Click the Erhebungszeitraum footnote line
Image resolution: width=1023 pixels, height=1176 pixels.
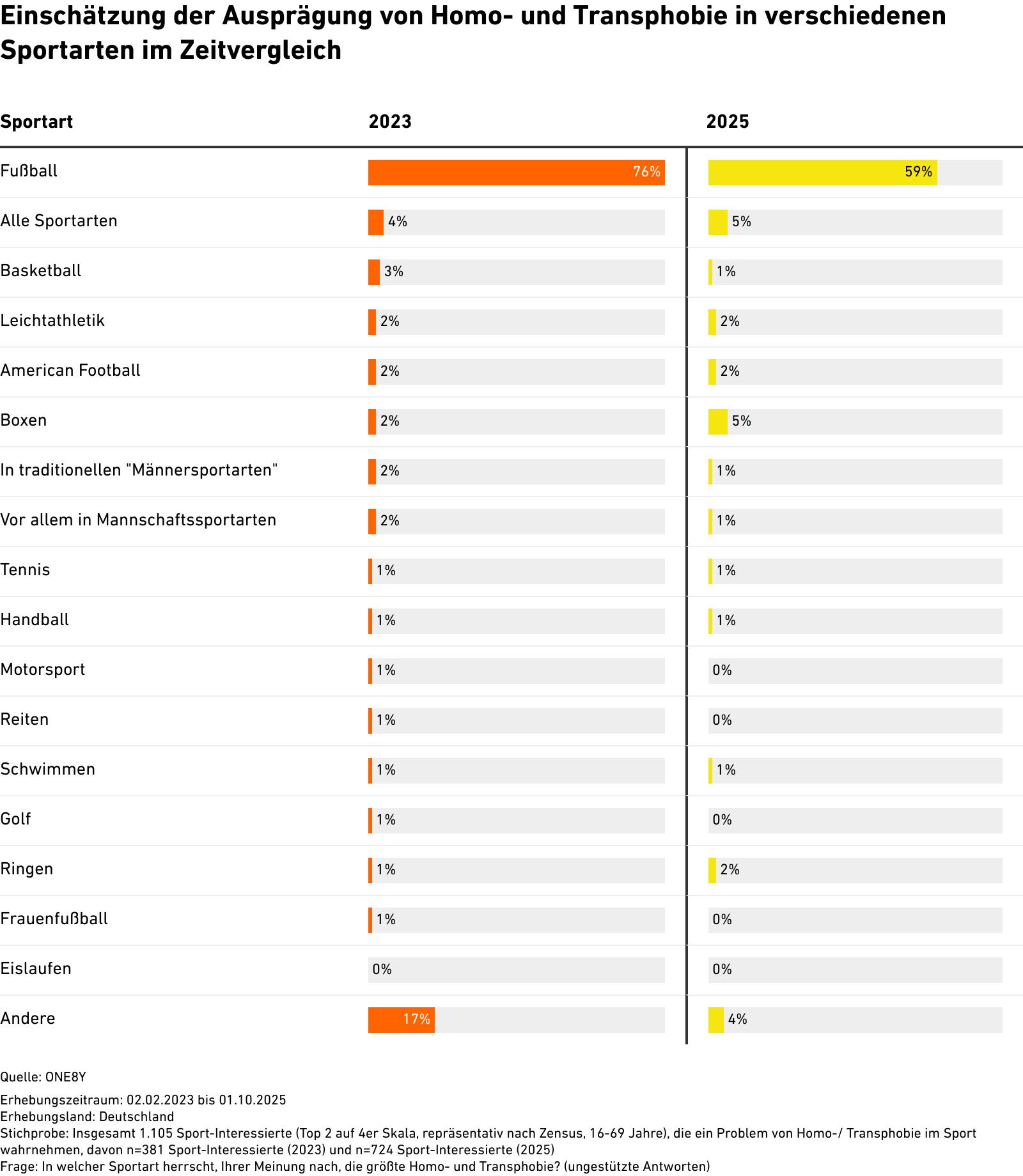[143, 1100]
